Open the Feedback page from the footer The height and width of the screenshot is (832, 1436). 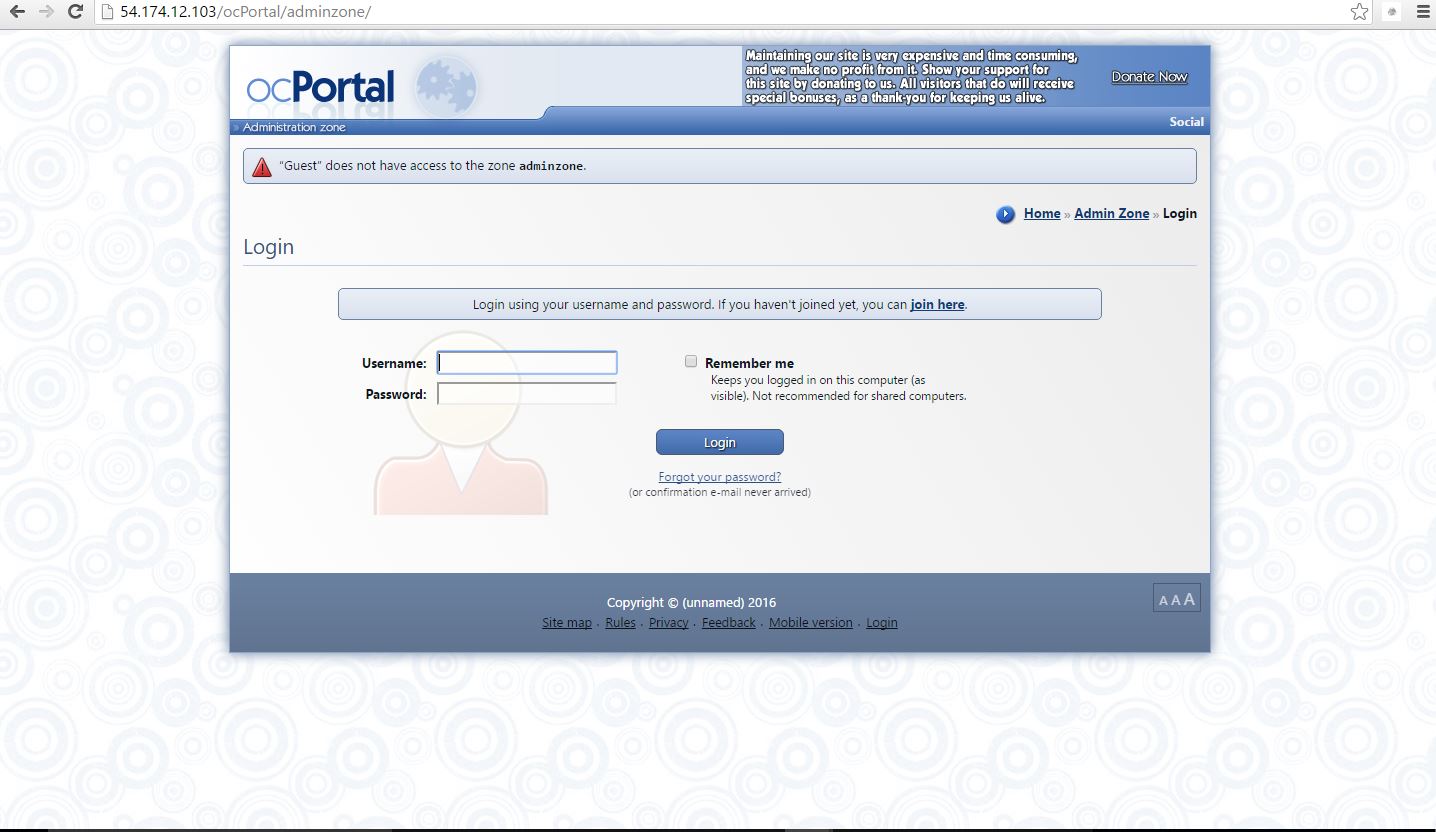(x=728, y=622)
